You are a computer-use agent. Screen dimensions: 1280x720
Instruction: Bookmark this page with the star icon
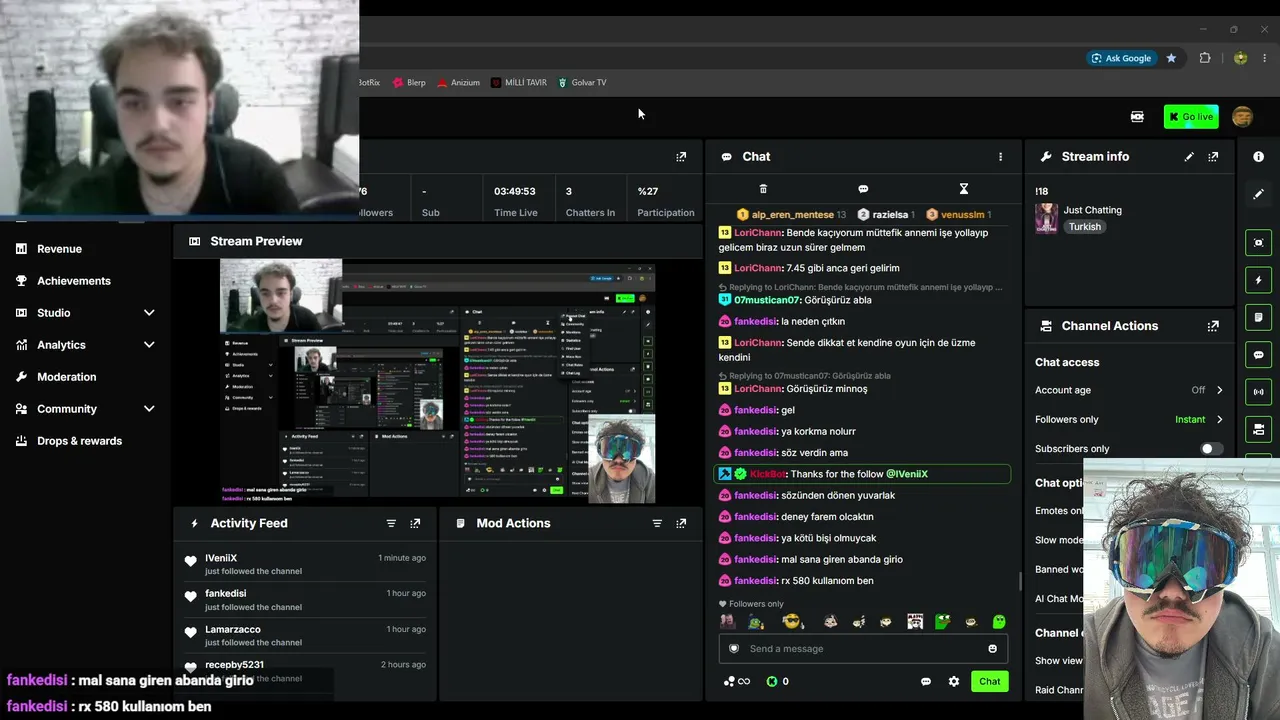pos(1171,58)
